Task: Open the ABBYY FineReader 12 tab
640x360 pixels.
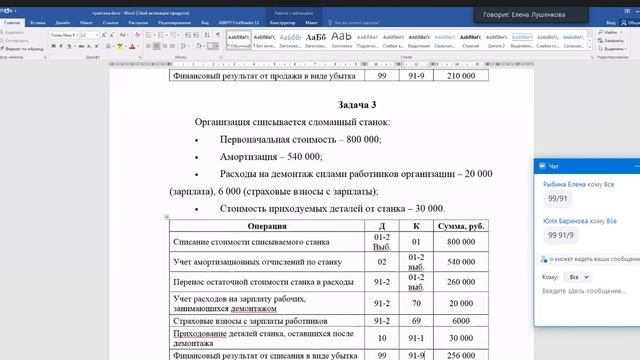Action: pos(239,22)
